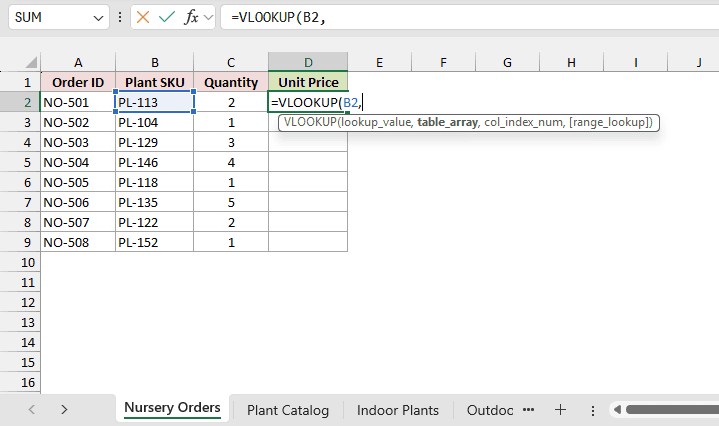
Task: Click cell containing PL-135
Action: [155, 202]
